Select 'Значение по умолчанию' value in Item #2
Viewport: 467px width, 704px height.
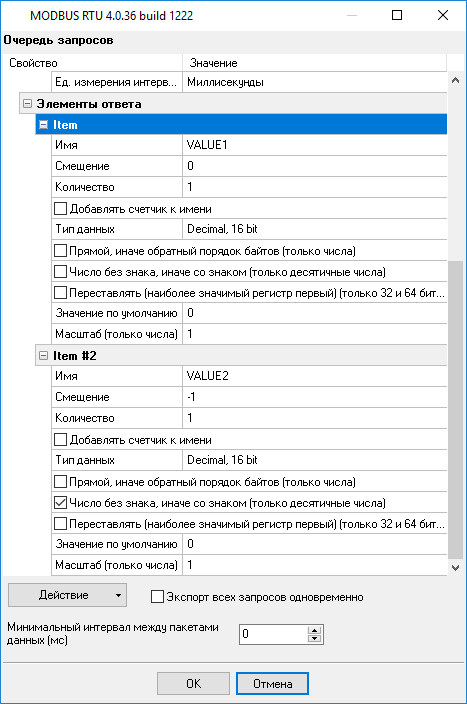click(315, 544)
